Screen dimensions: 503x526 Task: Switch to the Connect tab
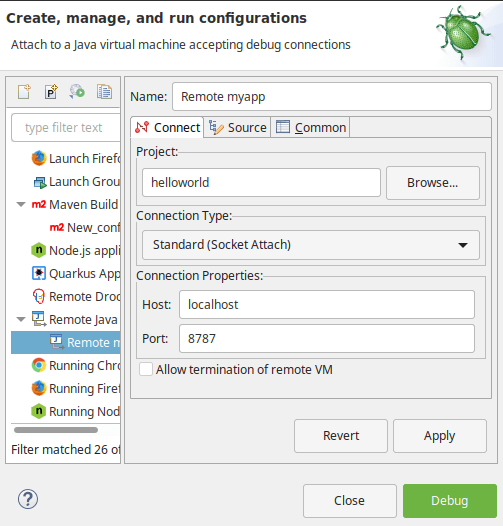coord(167,127)
